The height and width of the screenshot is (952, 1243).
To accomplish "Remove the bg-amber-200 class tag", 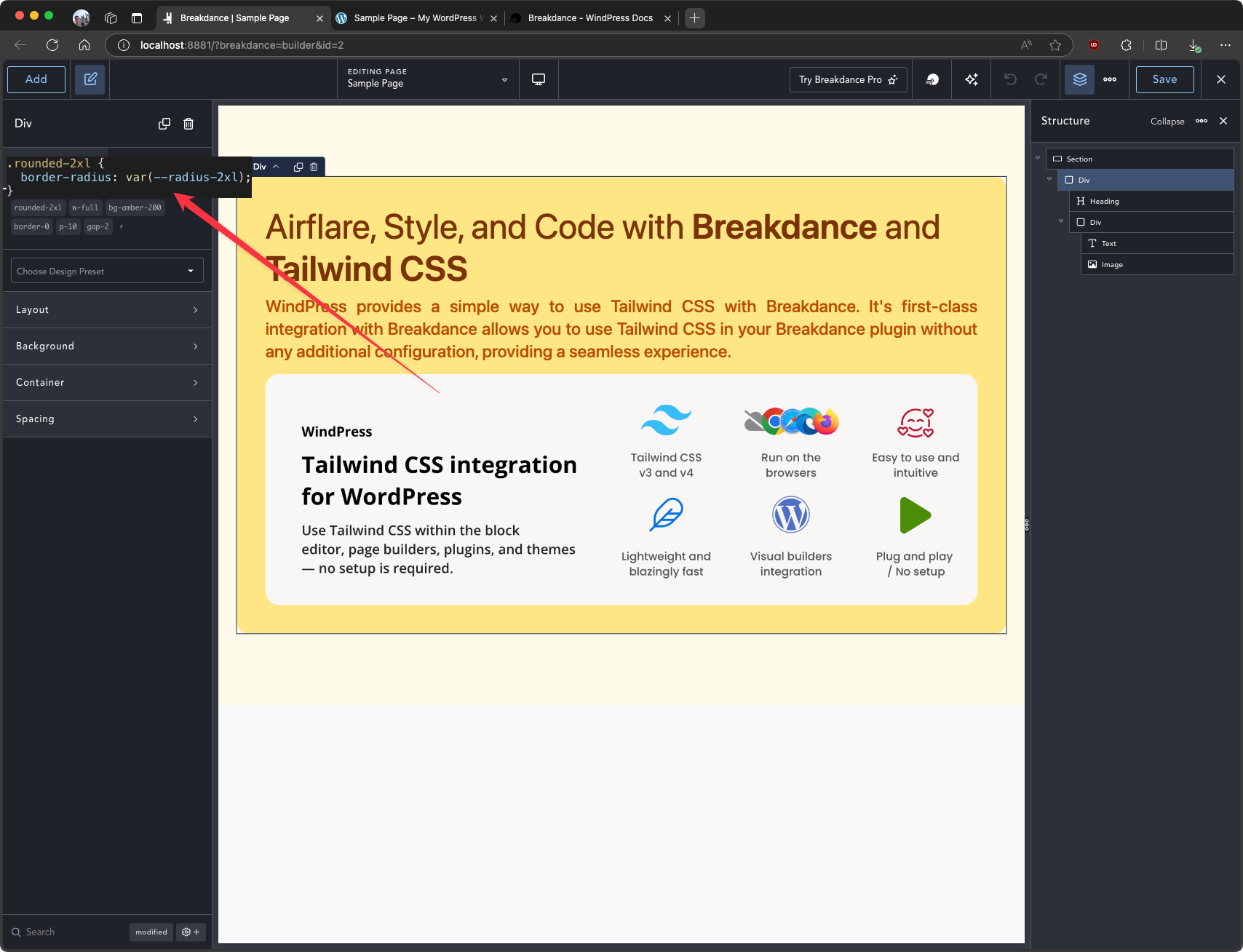I will click(x=135, y=208).
